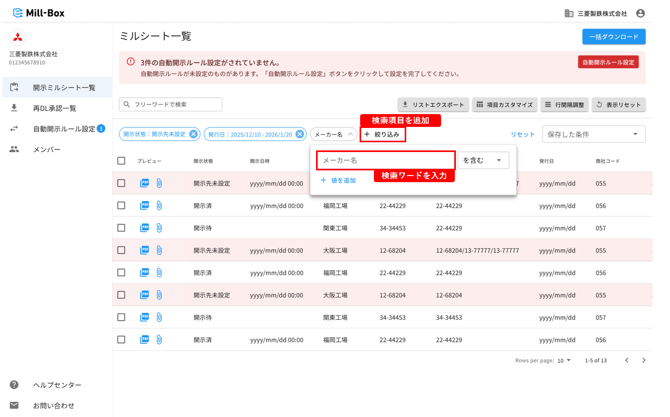This screenshot has width=670, height=417.
Task: Remove the 開示状態 filter chip
Action: 194,134
